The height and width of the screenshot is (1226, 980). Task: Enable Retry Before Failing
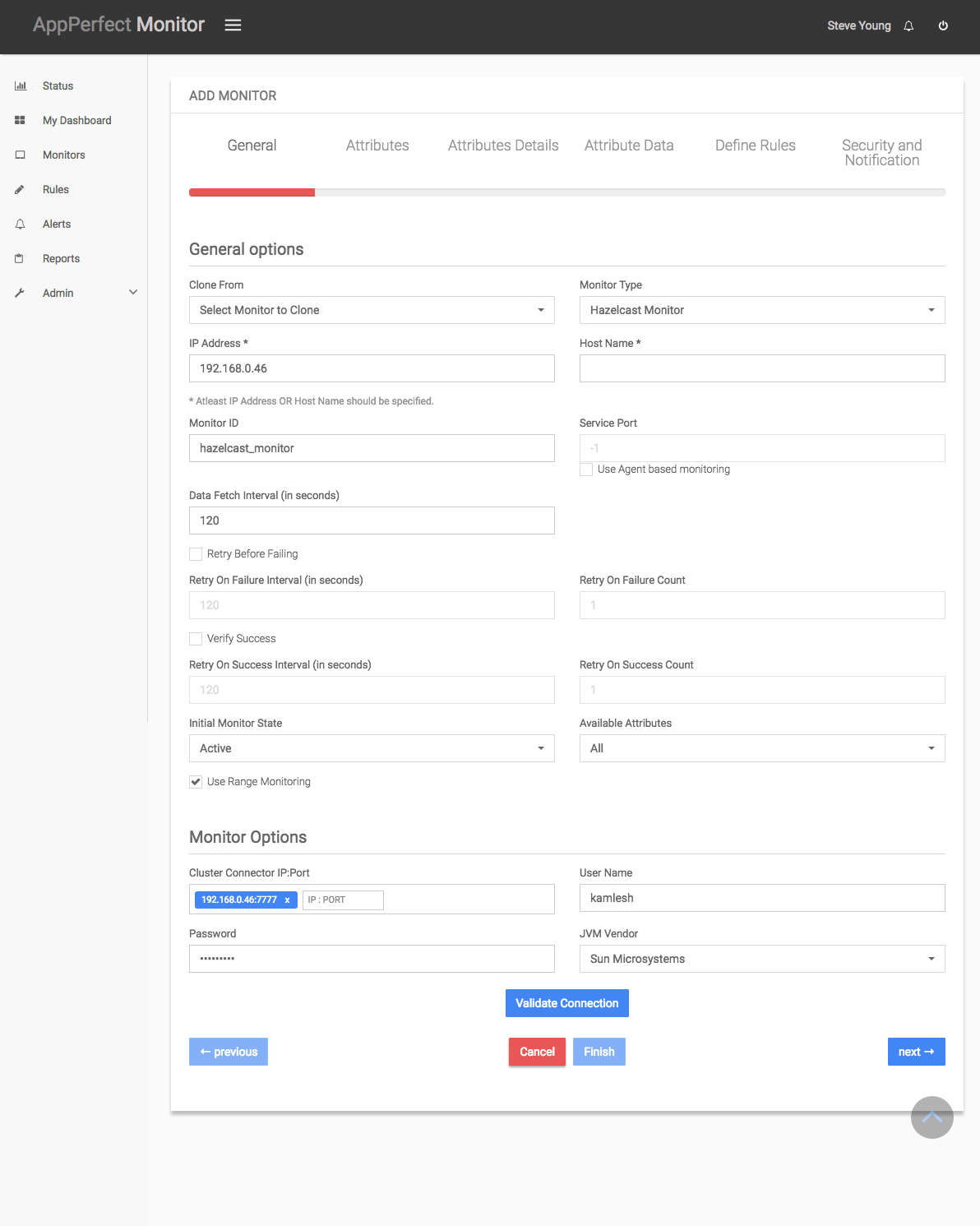point(196,553)
